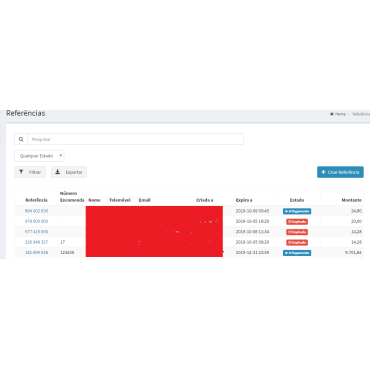Click the blue payment status badge in first row

[297, 211]
